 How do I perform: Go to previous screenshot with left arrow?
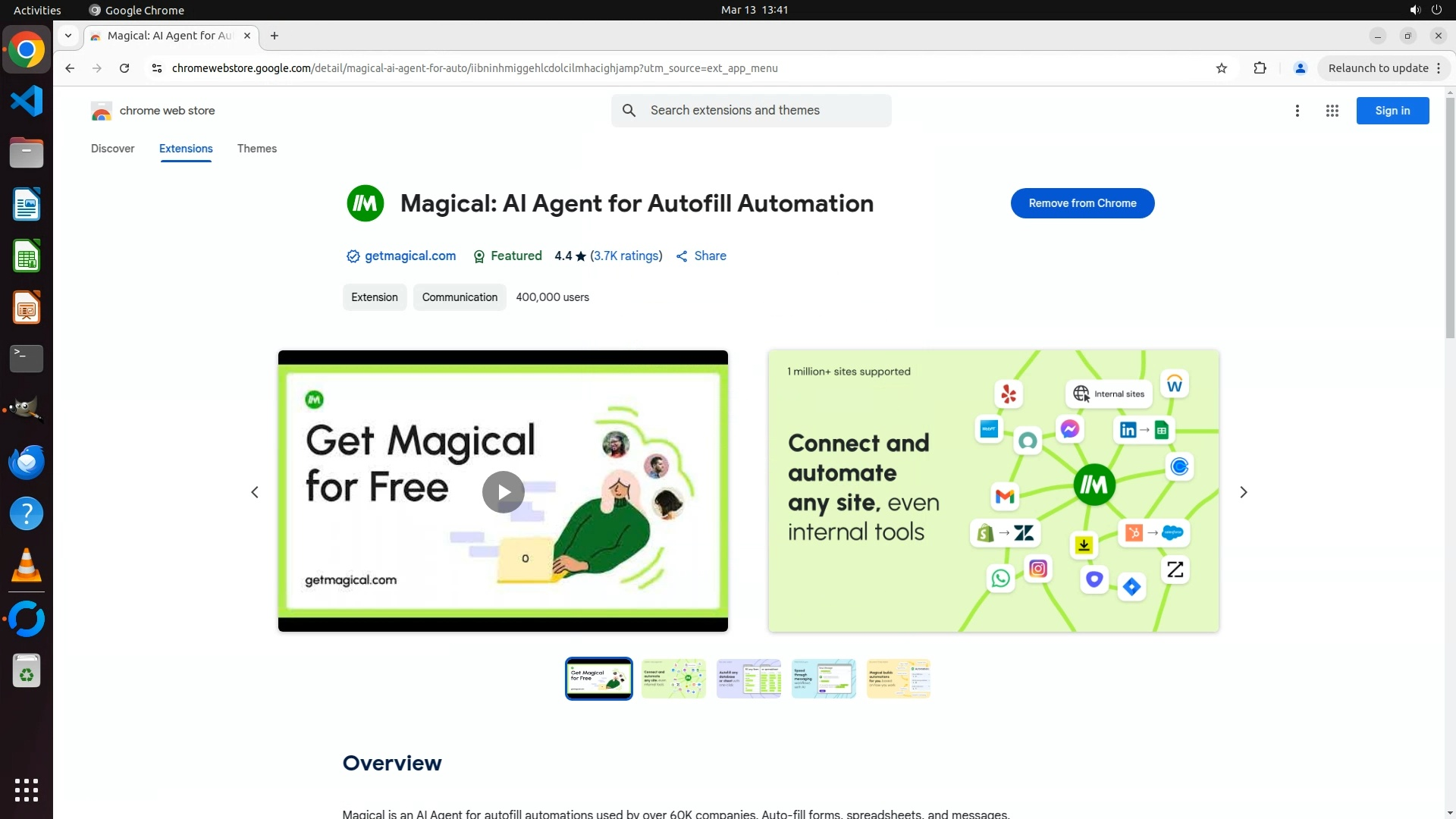click(x=255, y=492)
